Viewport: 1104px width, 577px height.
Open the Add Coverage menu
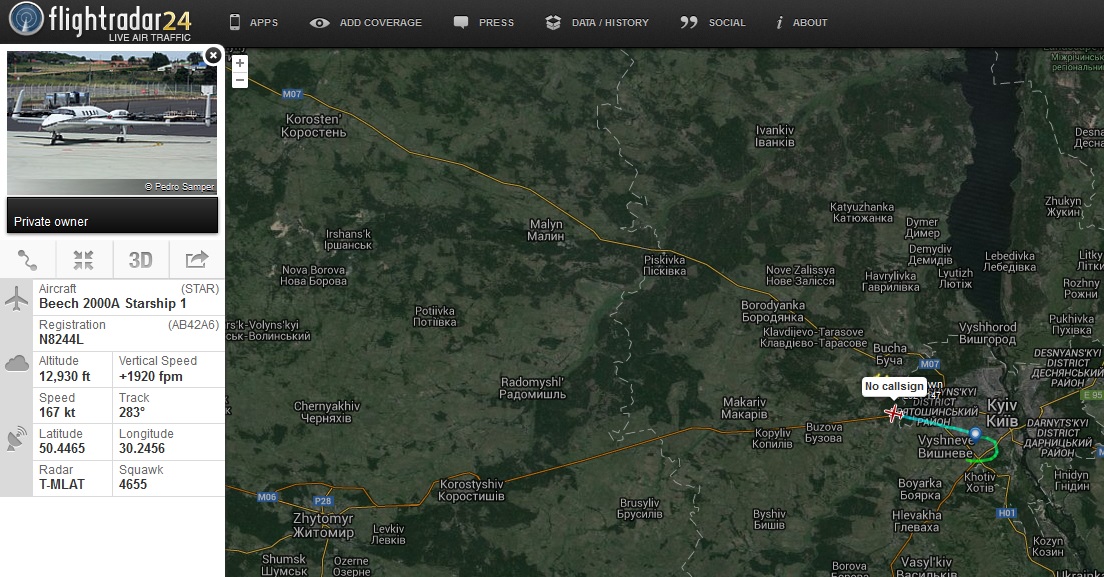pyautogui.click(x=366, y=22)
